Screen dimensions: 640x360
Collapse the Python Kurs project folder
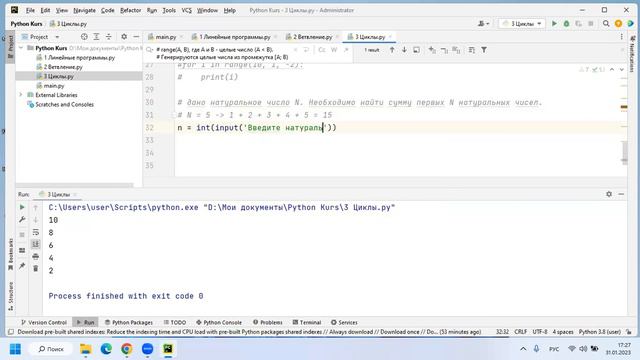tap(21, 48)
